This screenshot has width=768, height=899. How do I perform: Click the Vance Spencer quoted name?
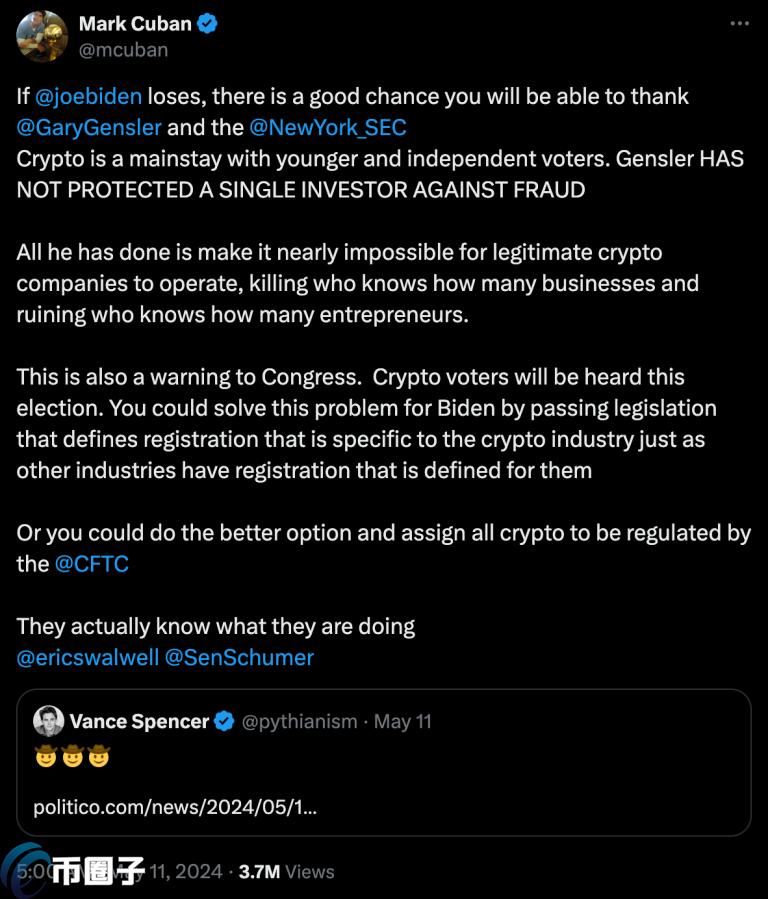pyautogui.click(x=139, y=721)
